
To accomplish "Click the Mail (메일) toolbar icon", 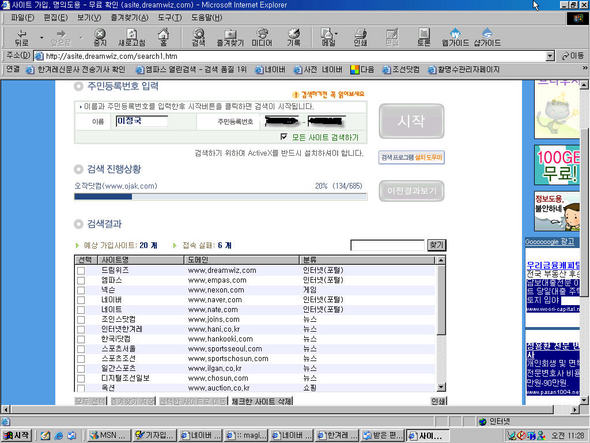I will point(327,37).
